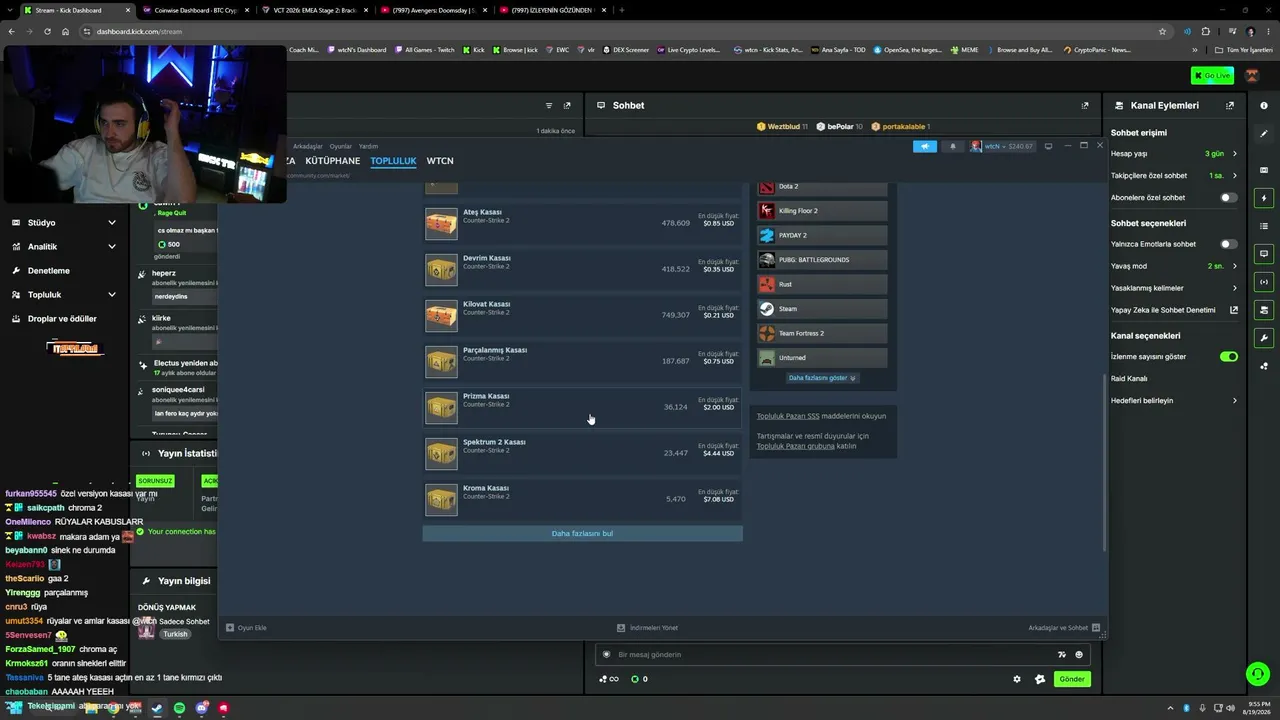Select the list icon in Kick's right rail
The image size is (1280, 720).
click(1264, 226)
